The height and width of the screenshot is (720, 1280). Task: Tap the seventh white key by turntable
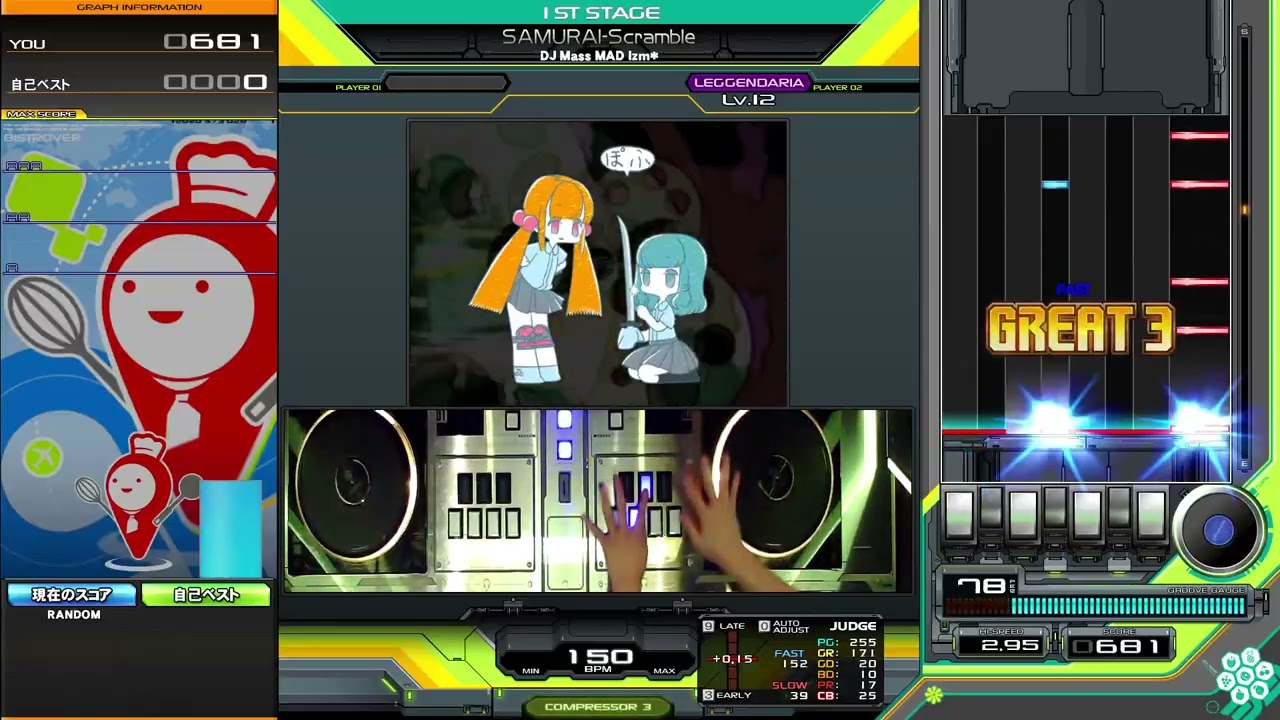coord(1151,514)
